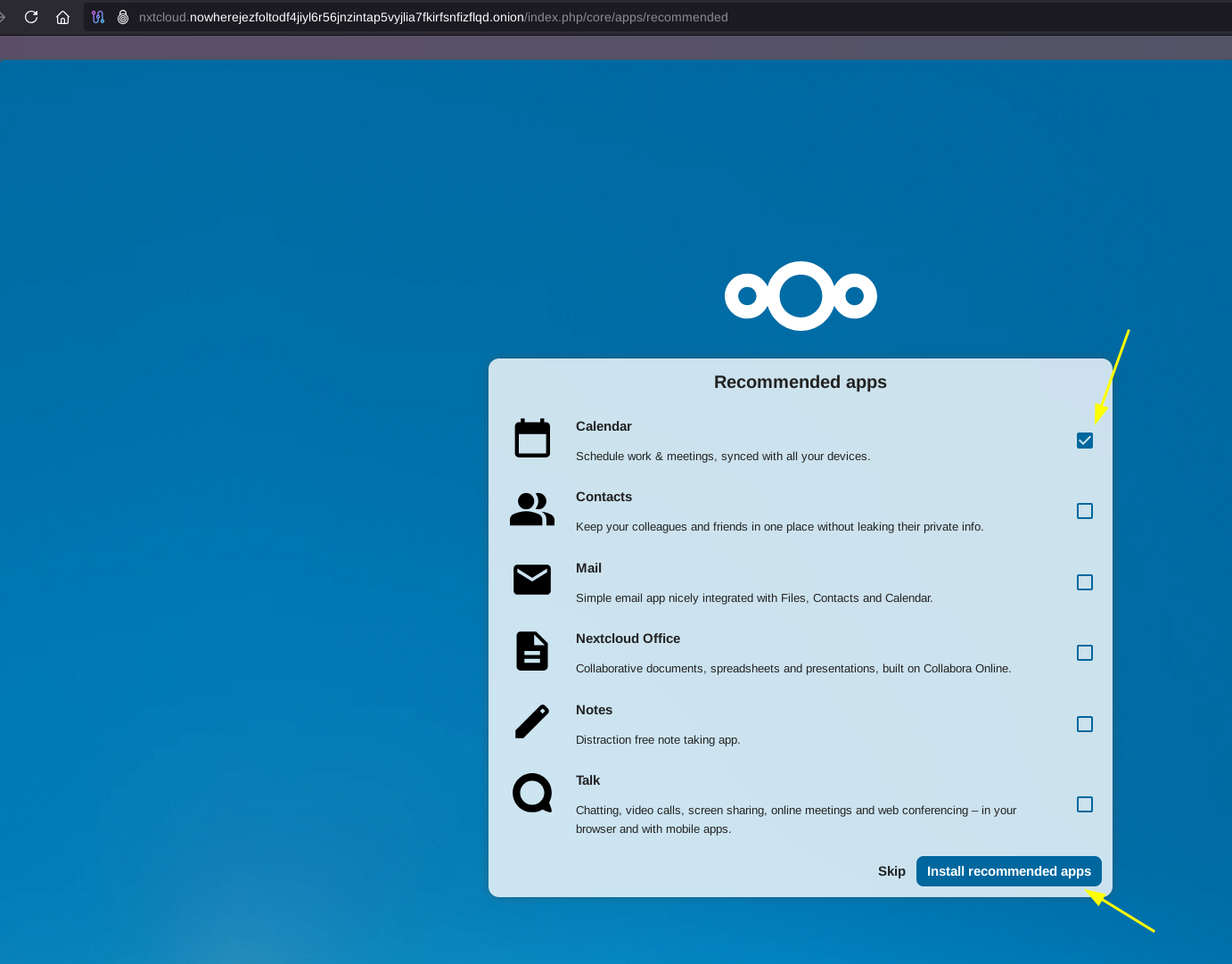Click the browser reload icon
Image resolution: width=1232 pixels, height=964 pixels.
pos(31,17)
